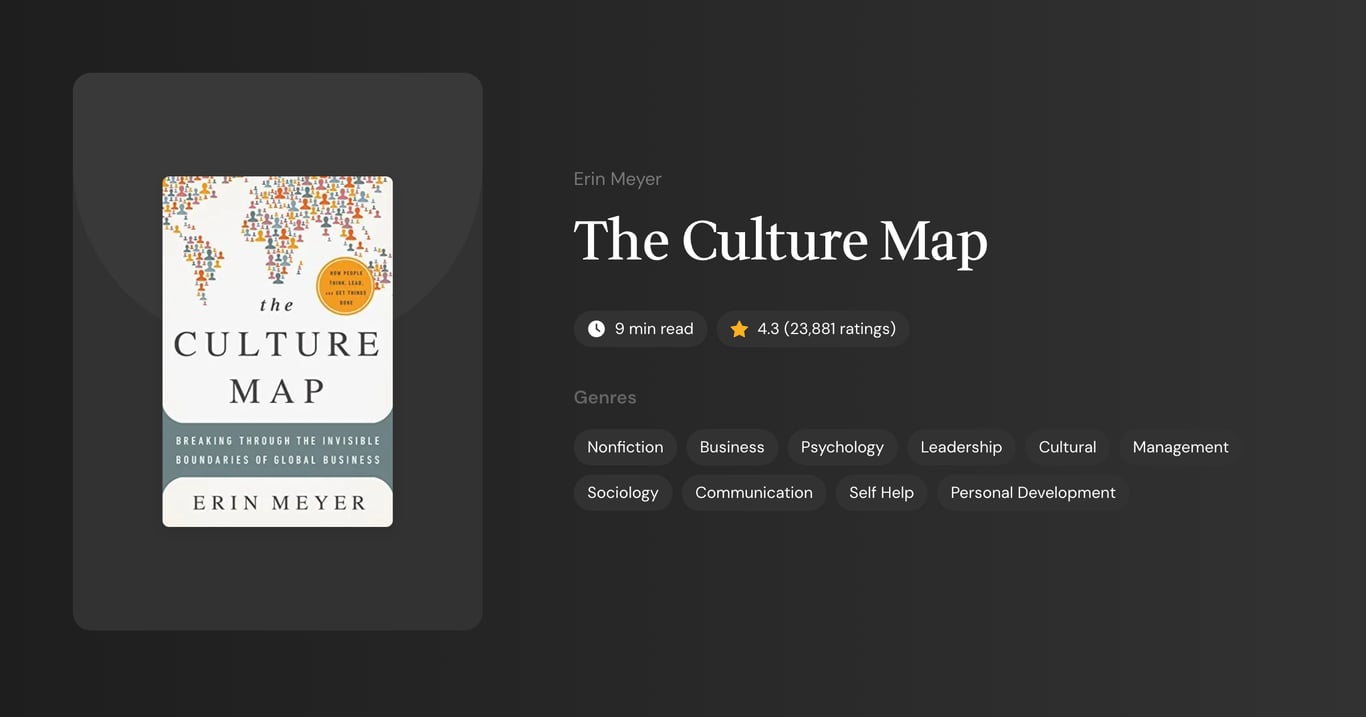Select the Business genre tag

point(731,447)
